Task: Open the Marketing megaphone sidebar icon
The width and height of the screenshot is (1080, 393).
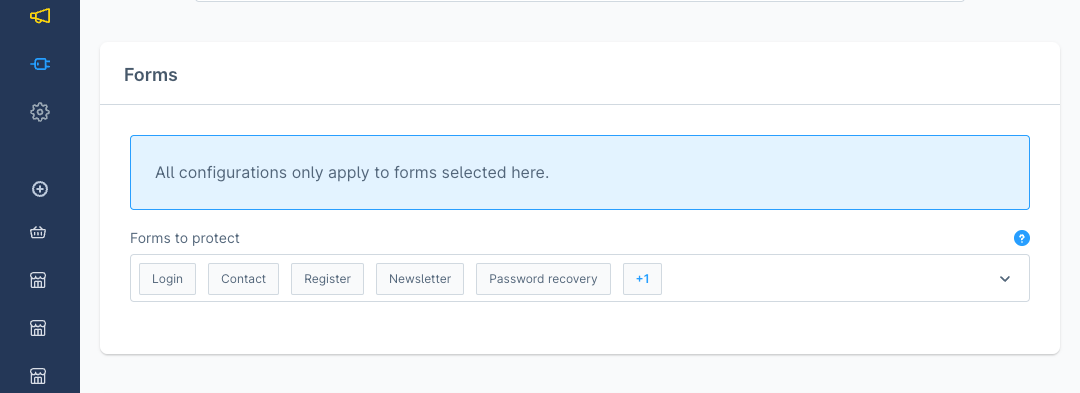Action: pos(40,16)
